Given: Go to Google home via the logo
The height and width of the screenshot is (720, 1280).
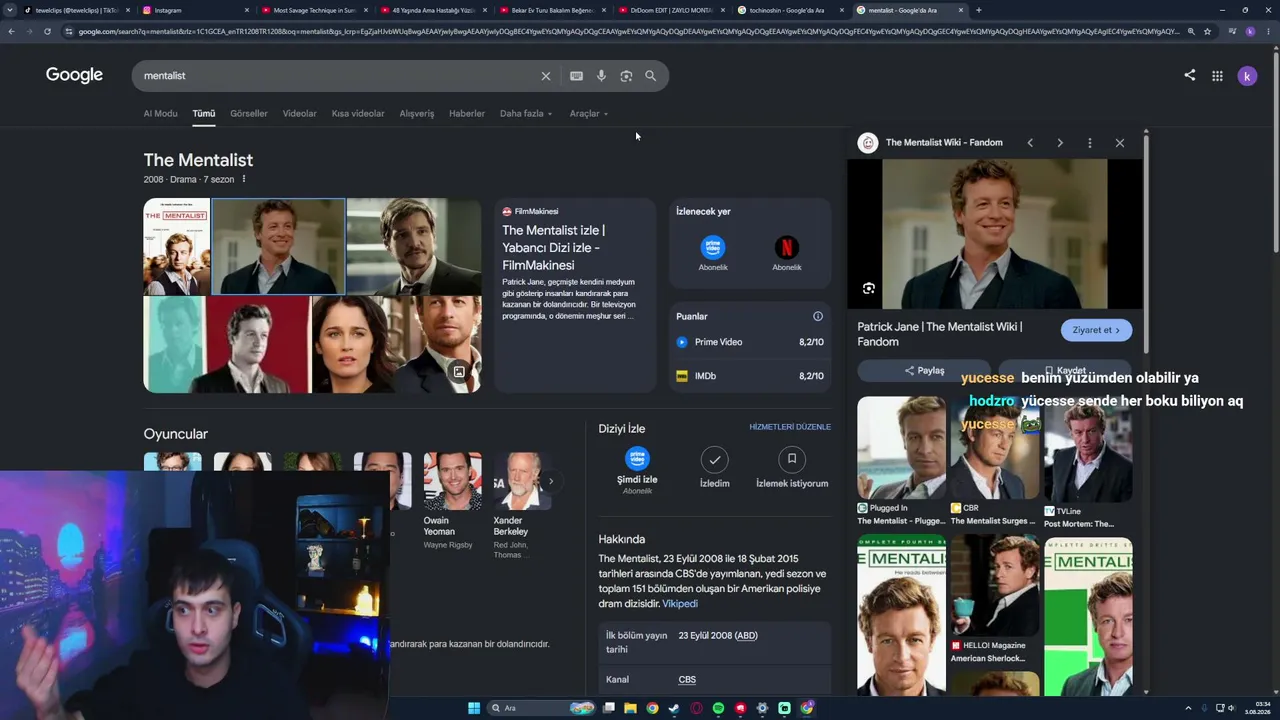Looking at the screenshot, I should click(74, 76).
